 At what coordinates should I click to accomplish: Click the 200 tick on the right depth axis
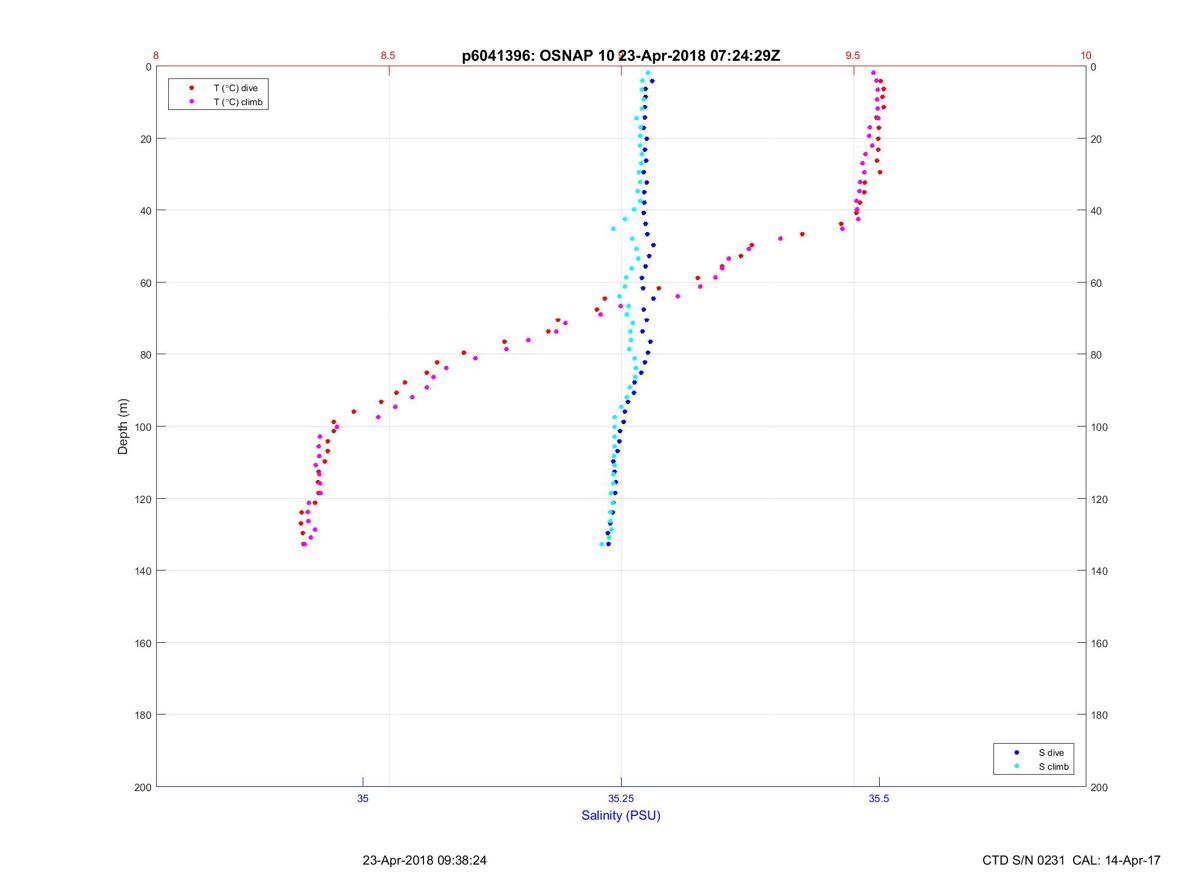coord(1100,787)
